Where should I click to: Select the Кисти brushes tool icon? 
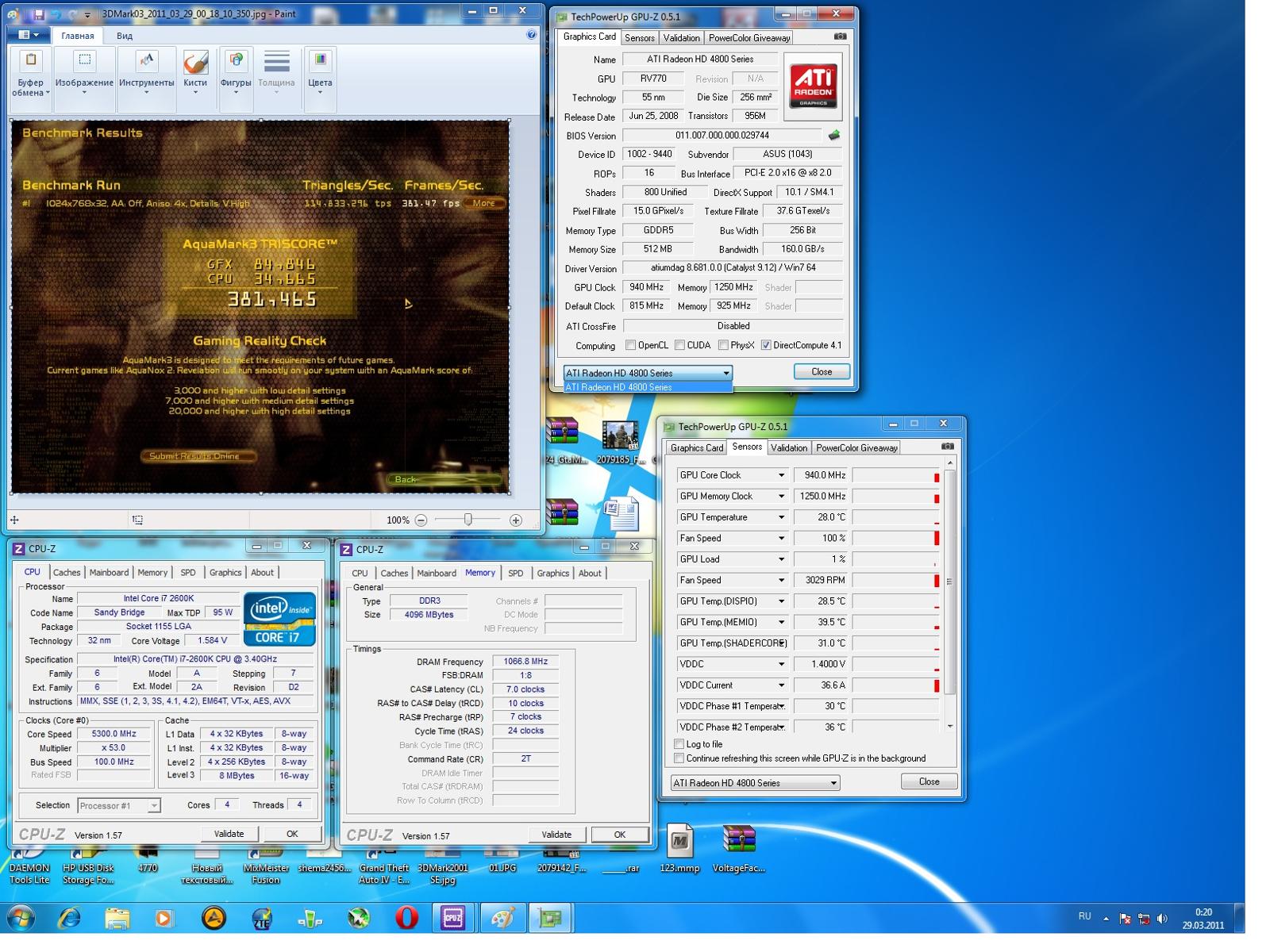[195, 62]
